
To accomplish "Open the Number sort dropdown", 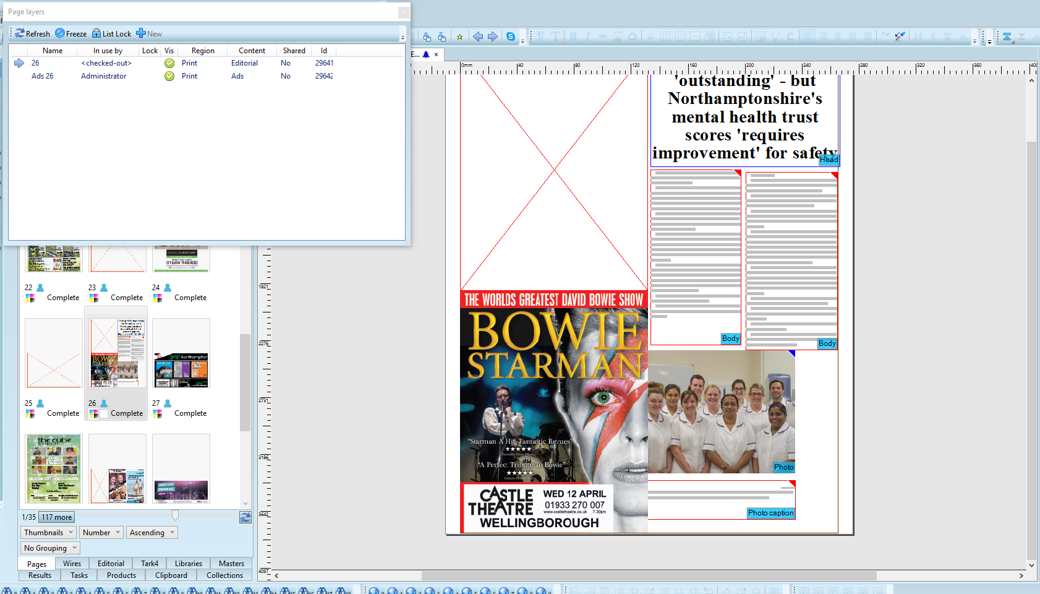I will point(101,532).
